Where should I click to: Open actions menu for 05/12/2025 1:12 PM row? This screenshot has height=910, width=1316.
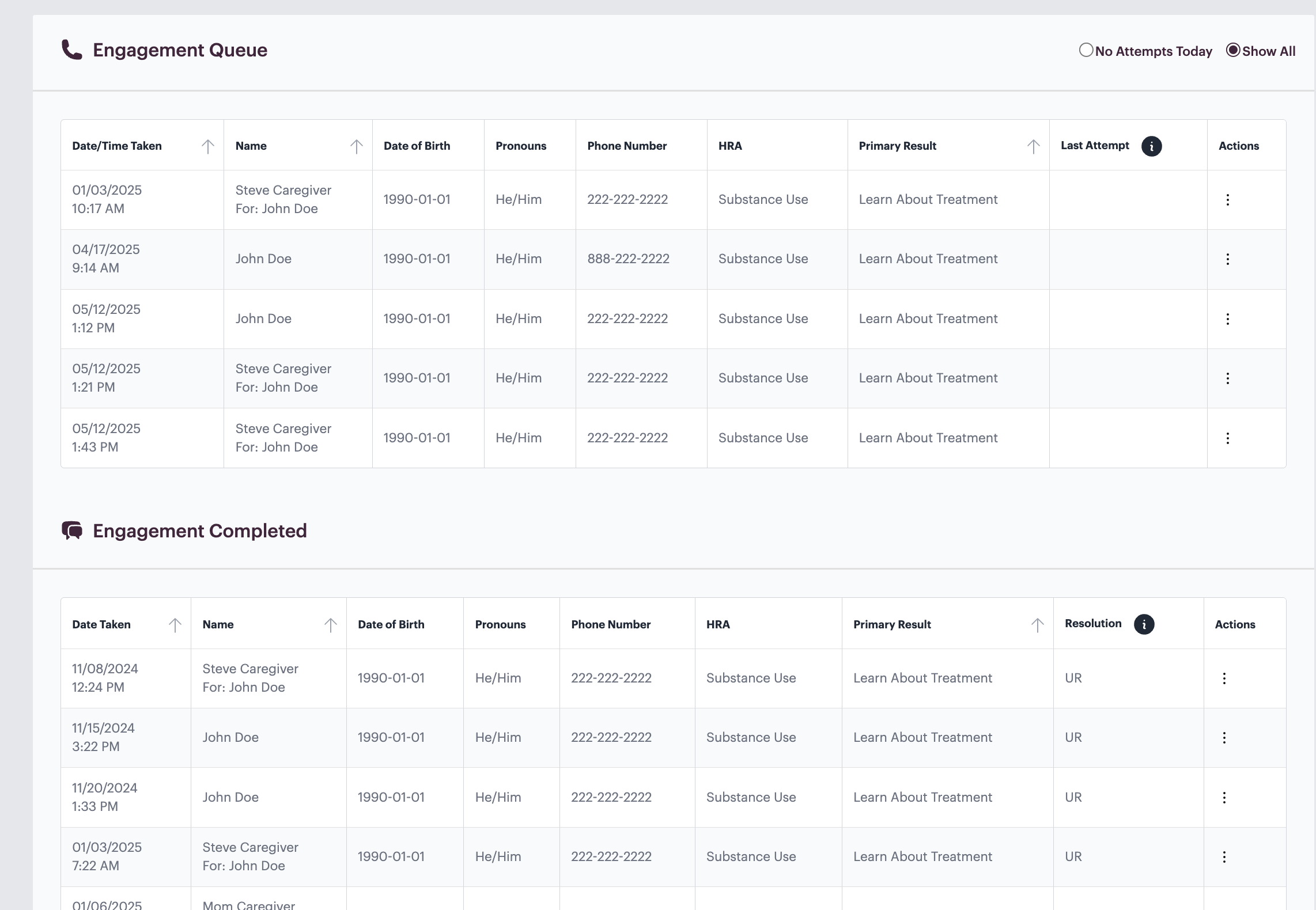coord(1228,319)
